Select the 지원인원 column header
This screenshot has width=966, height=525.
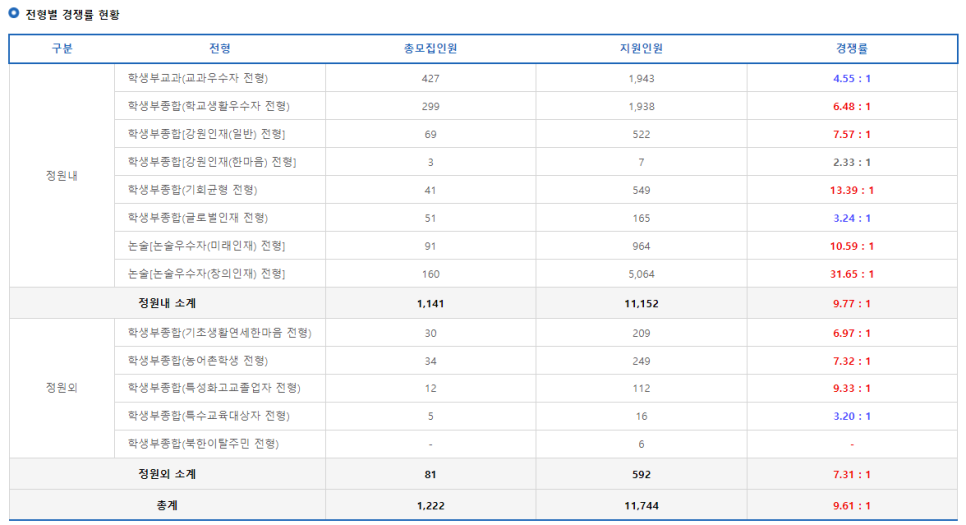[x=641, y=48]
